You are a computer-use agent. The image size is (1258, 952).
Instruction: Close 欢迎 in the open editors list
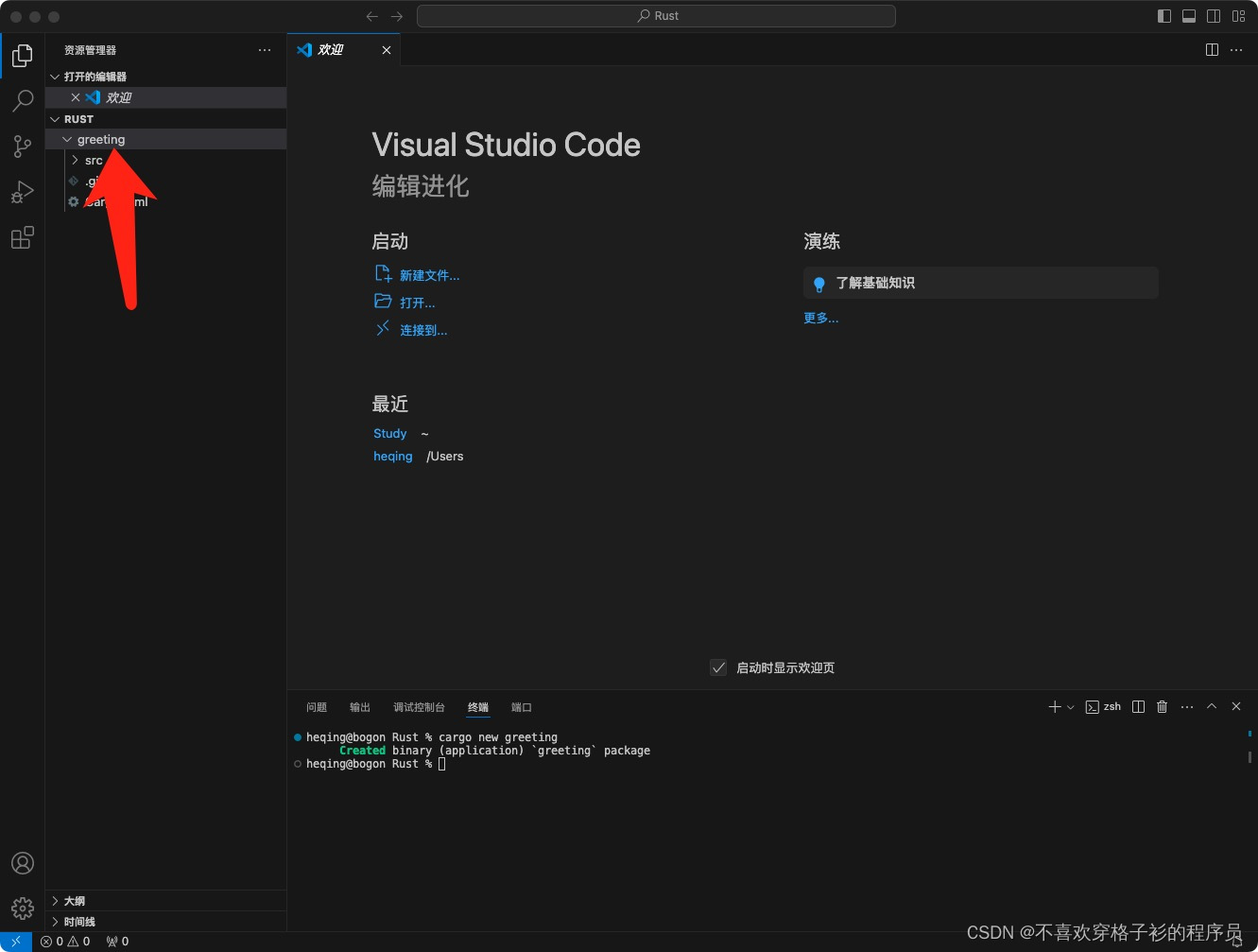[76, 97]
